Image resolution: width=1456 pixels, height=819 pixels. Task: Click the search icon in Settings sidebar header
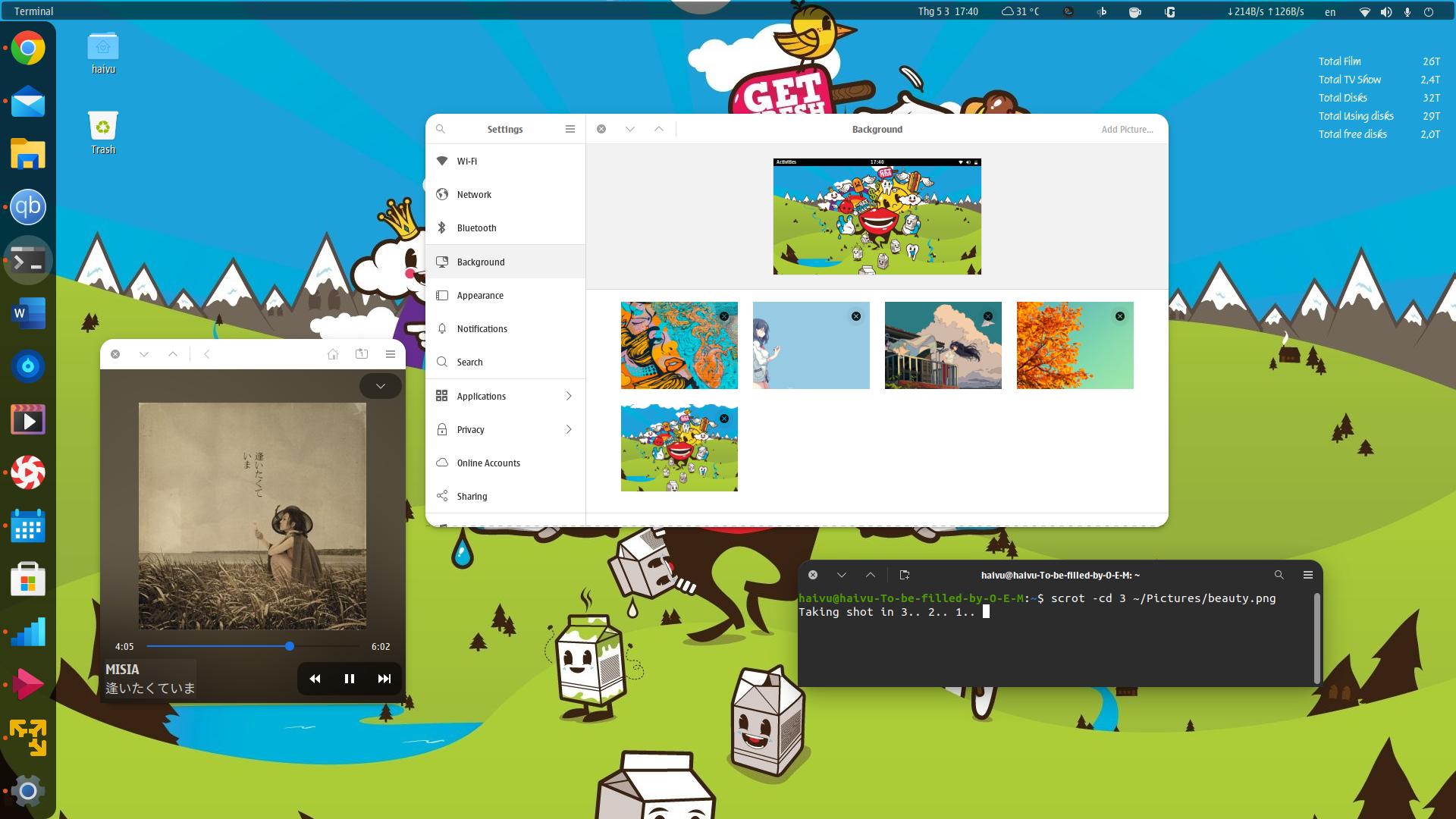[441, 129]
